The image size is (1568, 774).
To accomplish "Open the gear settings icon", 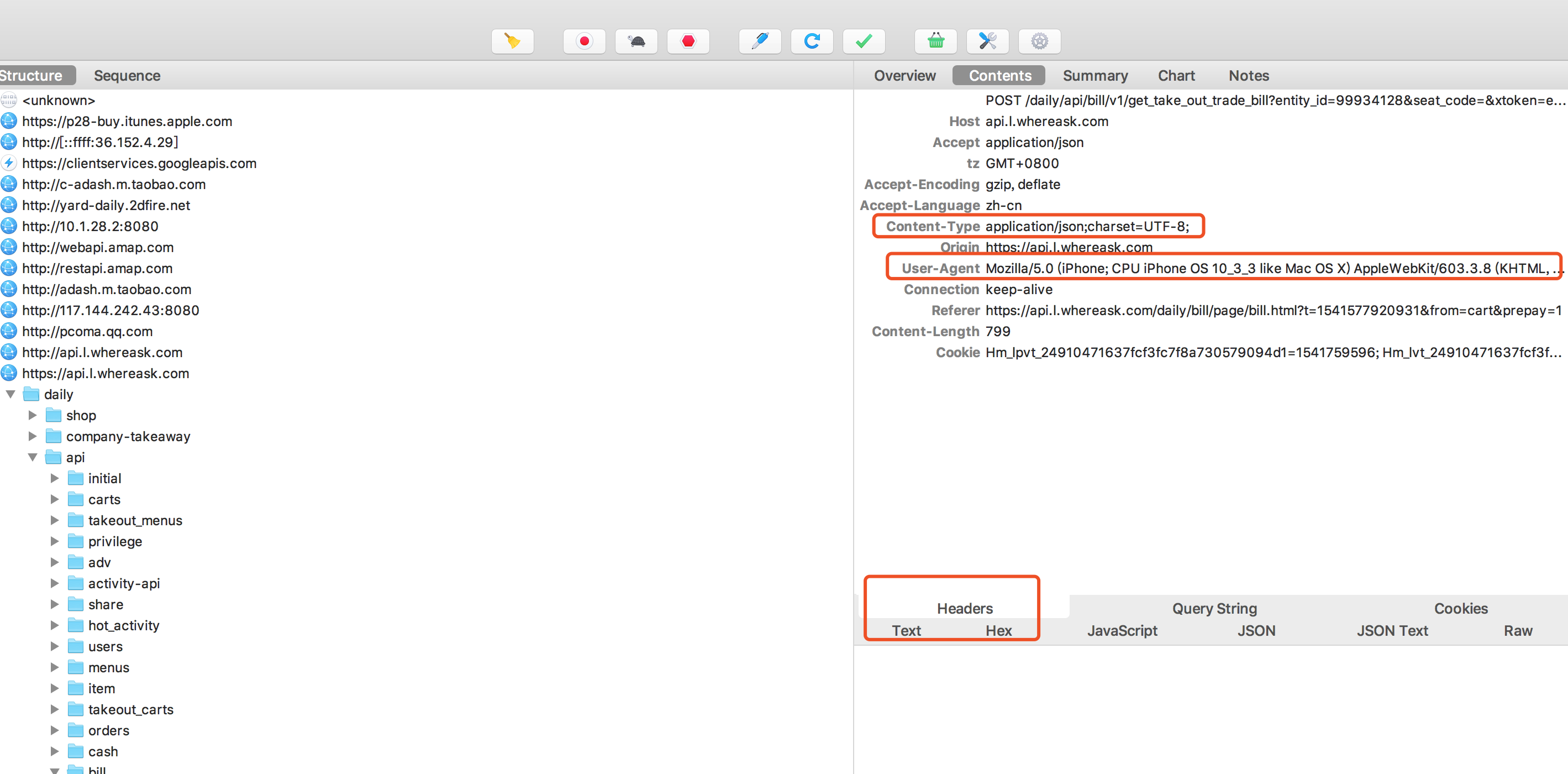I will click(1039, 41).
